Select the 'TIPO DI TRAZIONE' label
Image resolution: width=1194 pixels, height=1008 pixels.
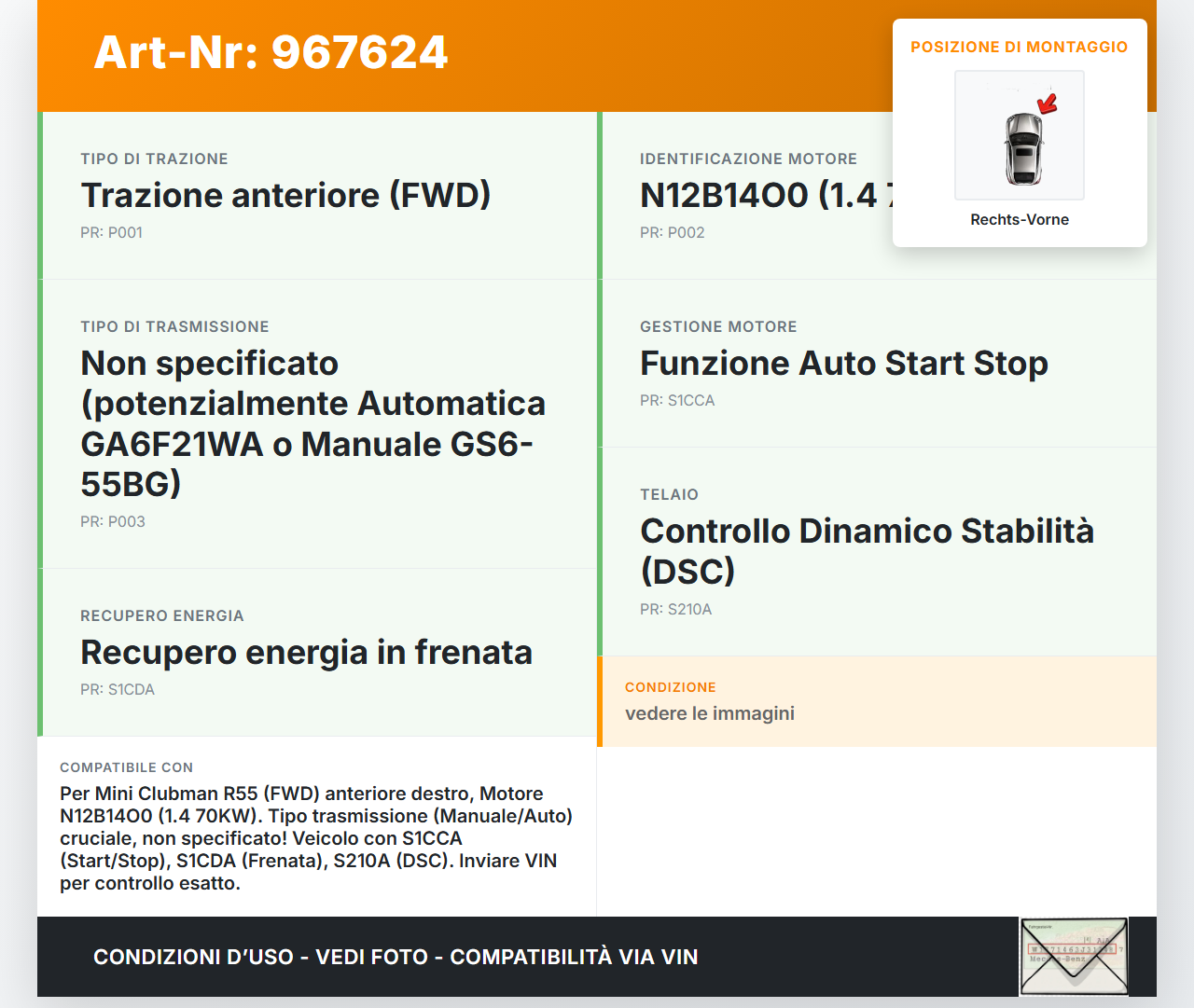click(154, 159)
